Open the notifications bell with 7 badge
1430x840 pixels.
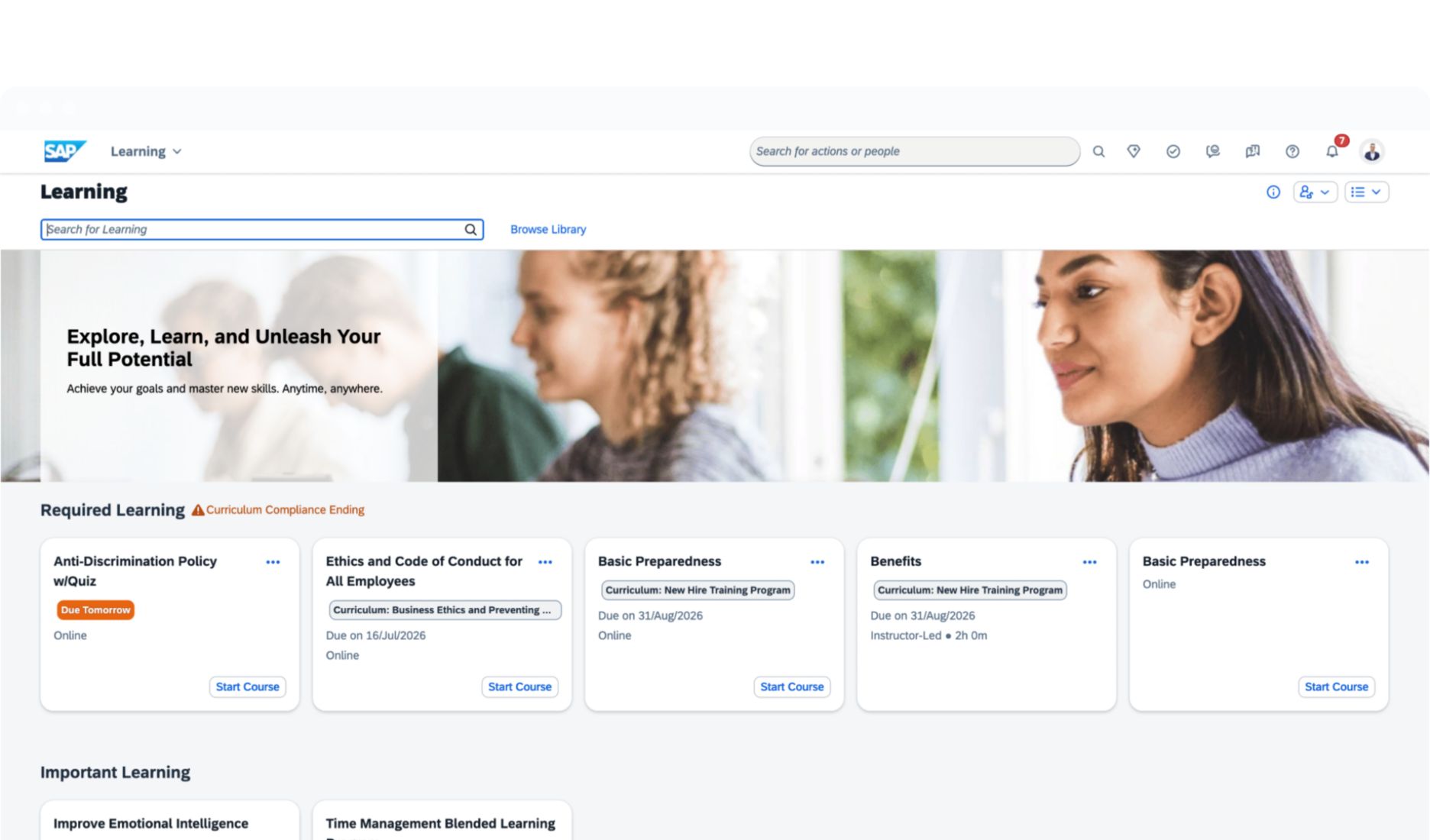pos(1333,150)
